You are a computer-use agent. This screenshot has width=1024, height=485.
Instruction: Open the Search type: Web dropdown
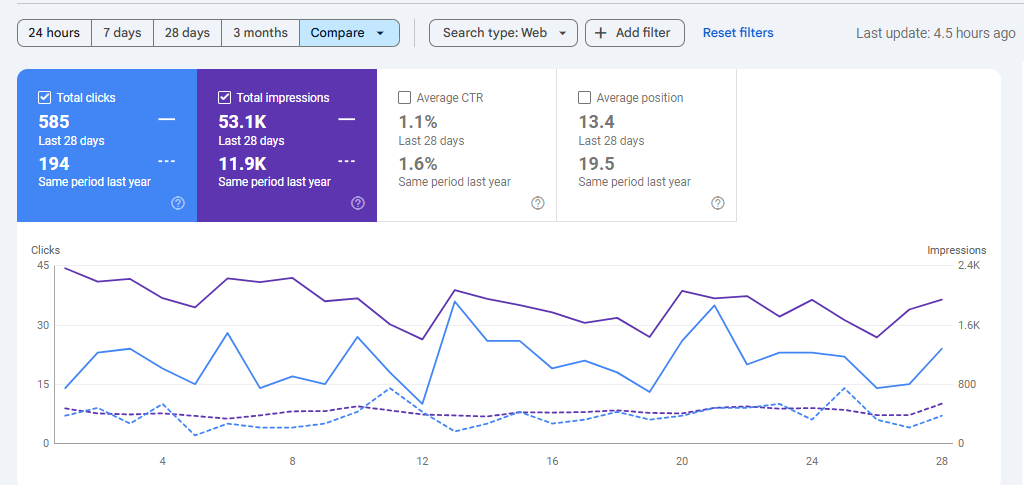click(x=503, y=33)
